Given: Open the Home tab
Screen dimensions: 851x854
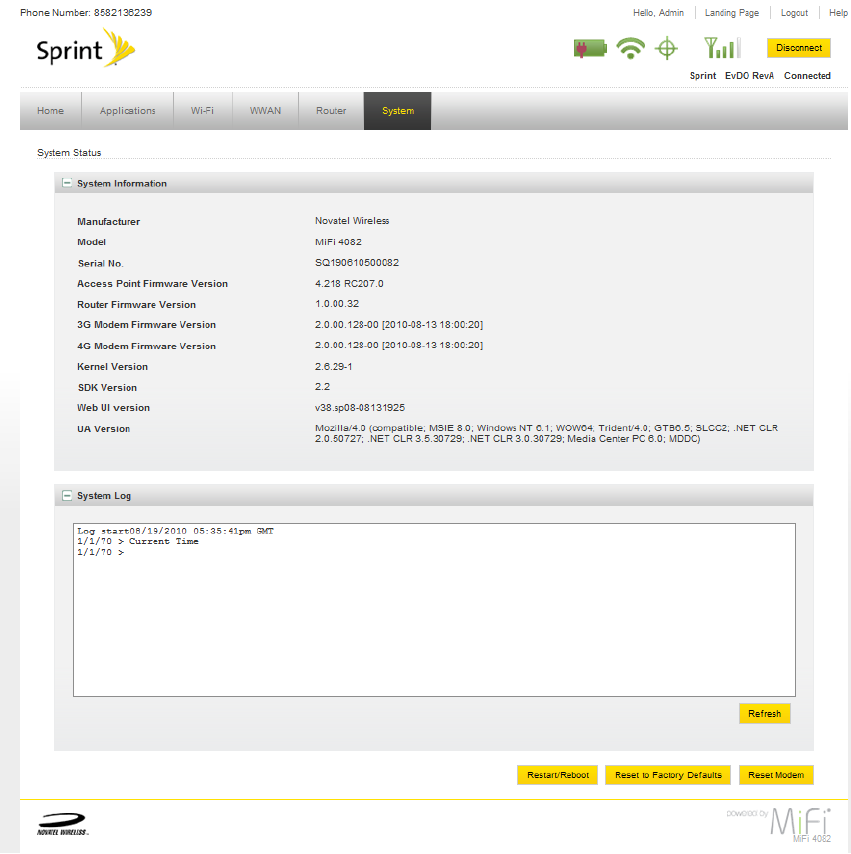Looking at the screenshot, I should point(51,111).
